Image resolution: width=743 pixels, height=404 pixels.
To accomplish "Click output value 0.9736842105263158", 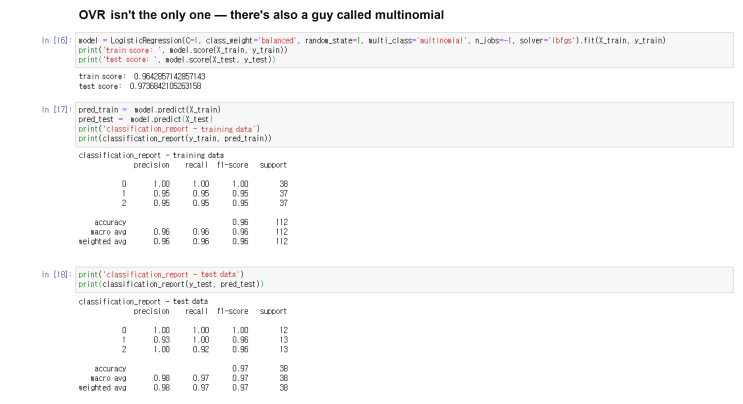I will 165,86.
